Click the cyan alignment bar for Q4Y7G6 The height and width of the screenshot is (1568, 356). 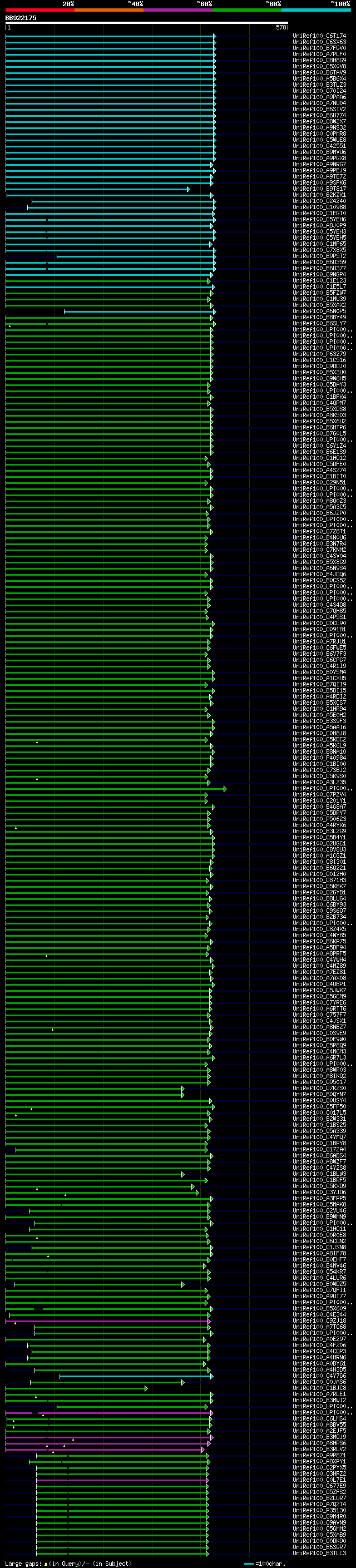pyautogui.click(x=136, y=1376)
